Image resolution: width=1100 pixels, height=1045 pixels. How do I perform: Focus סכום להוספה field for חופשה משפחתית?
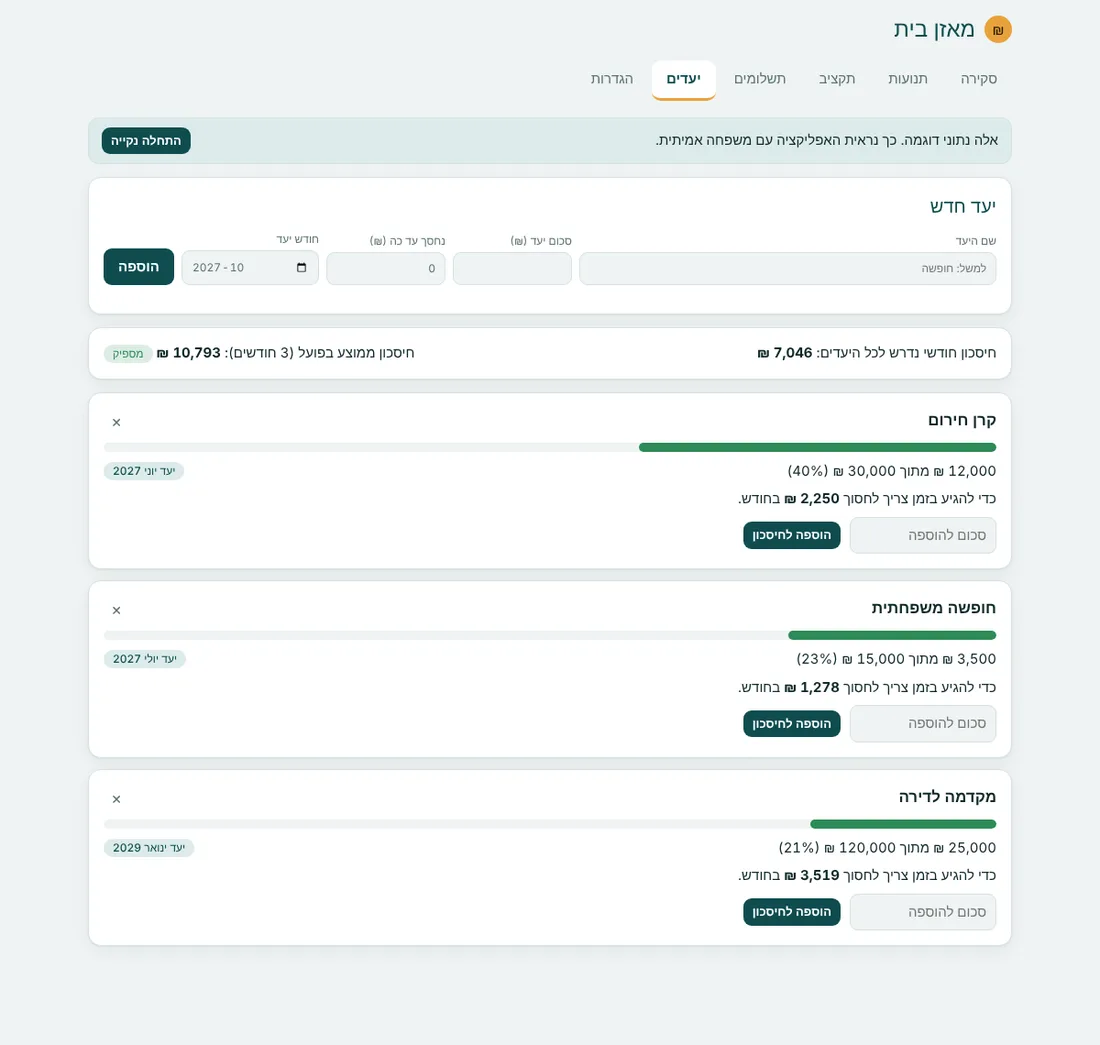click(x=923, y=724)
